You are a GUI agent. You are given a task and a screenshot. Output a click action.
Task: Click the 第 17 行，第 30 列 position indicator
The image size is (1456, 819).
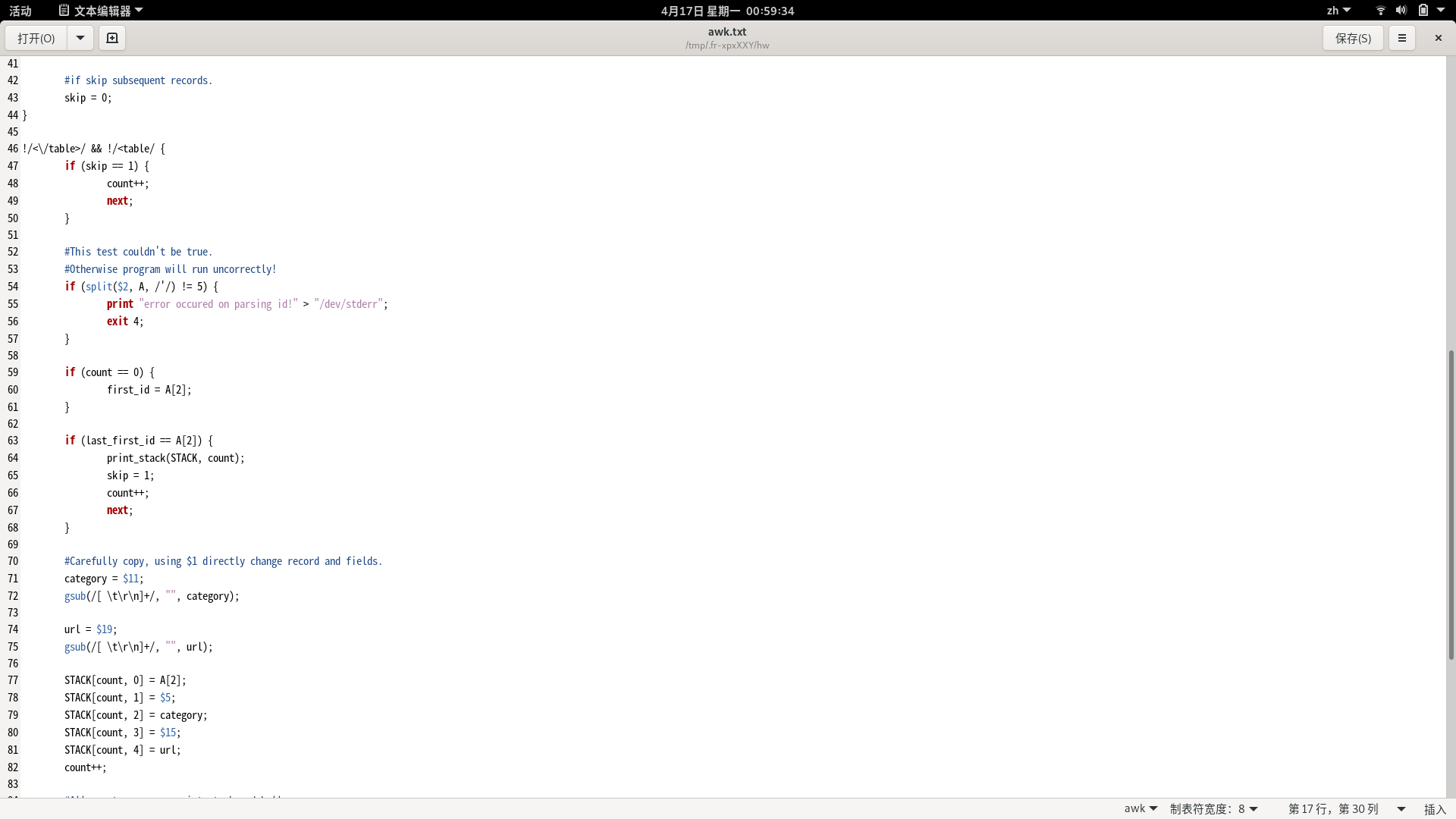point(1333,809)
